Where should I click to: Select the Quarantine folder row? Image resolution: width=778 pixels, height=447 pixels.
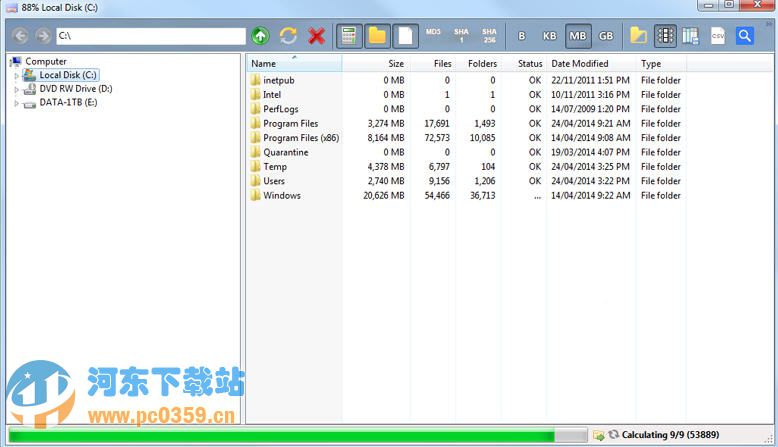tap(466, 152)
